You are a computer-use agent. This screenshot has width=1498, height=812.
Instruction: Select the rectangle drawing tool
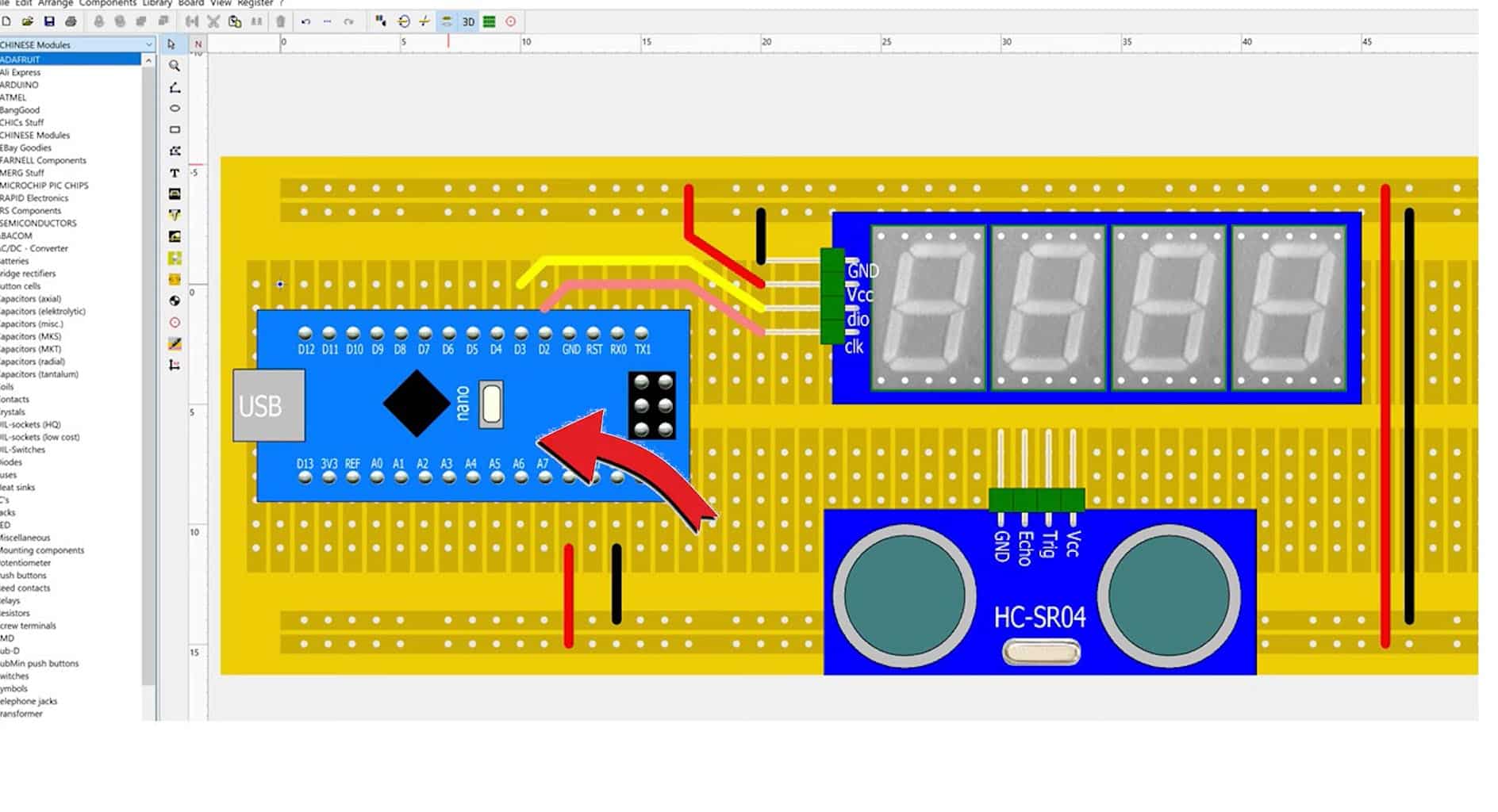click(175, 130)
